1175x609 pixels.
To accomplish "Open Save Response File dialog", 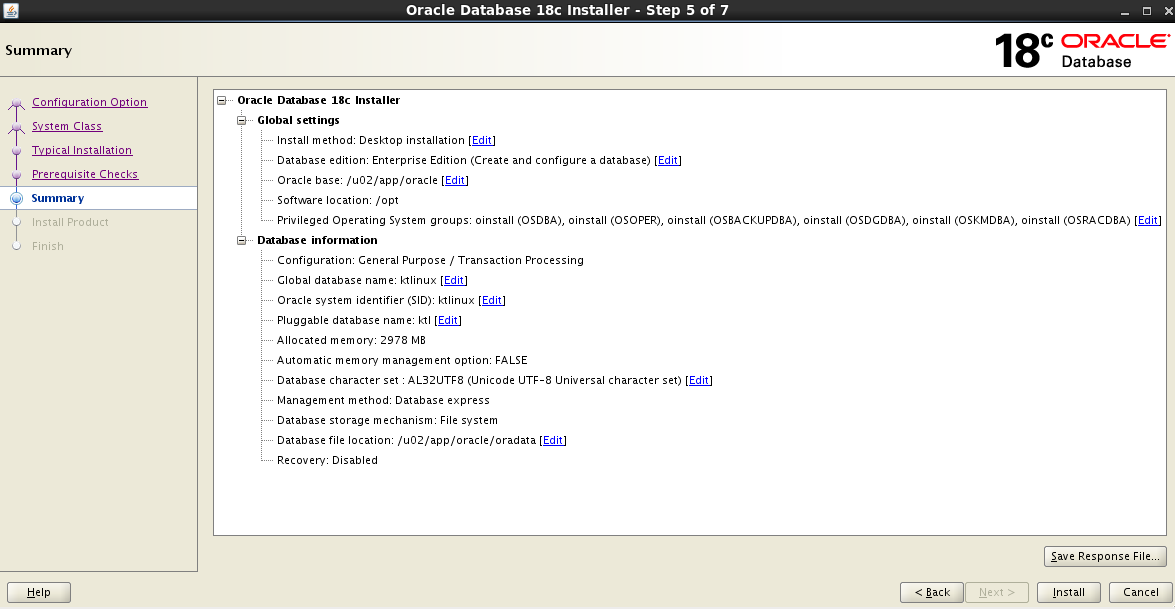I will tap(1105, 556).
